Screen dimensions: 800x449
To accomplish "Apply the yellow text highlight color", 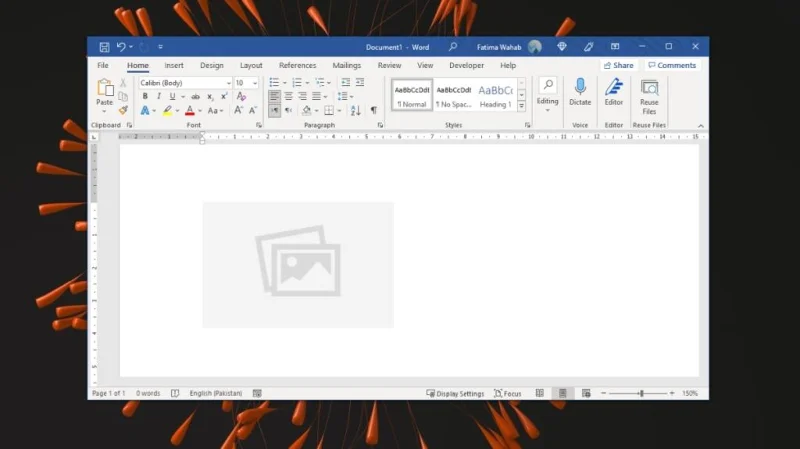I will 167,110.
